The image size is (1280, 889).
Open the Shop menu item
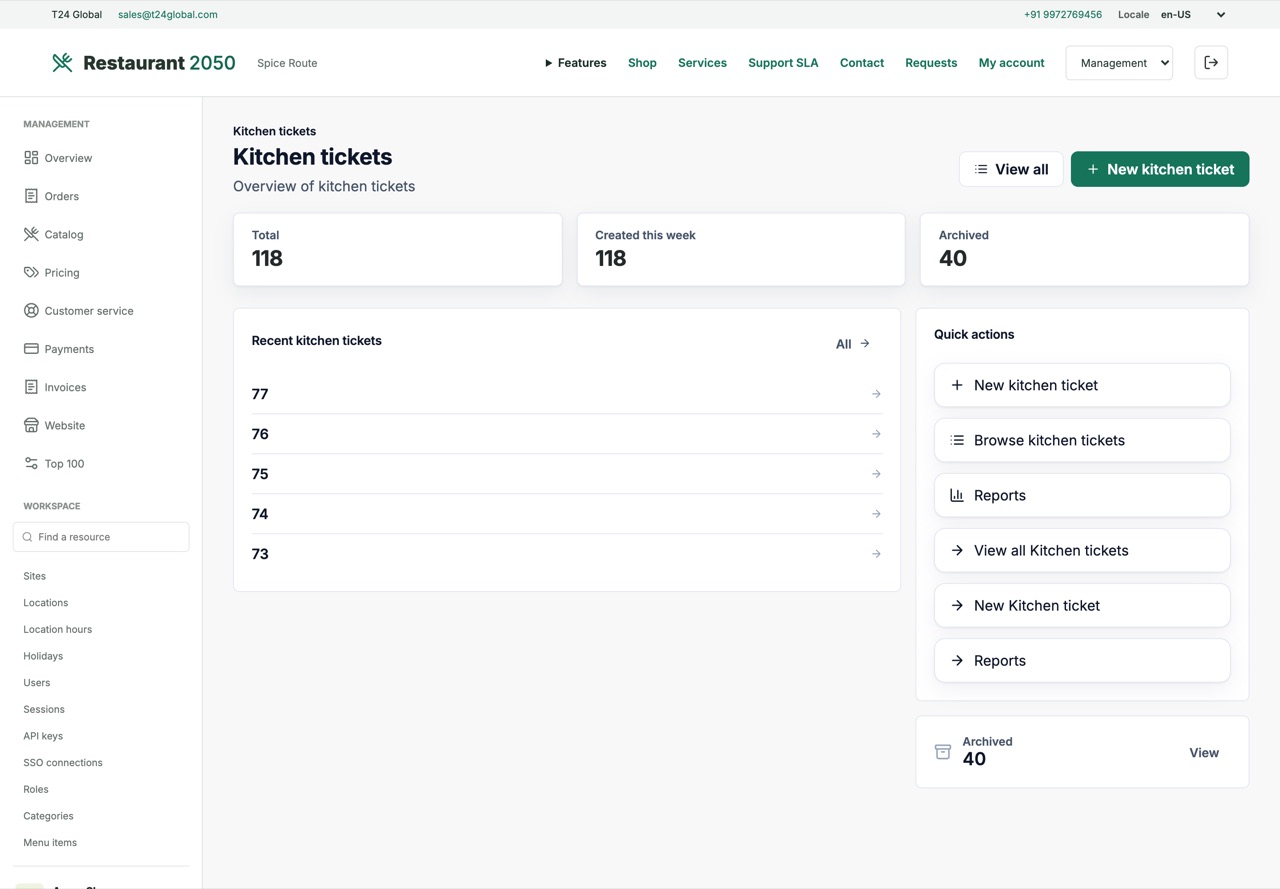point(642,63)
